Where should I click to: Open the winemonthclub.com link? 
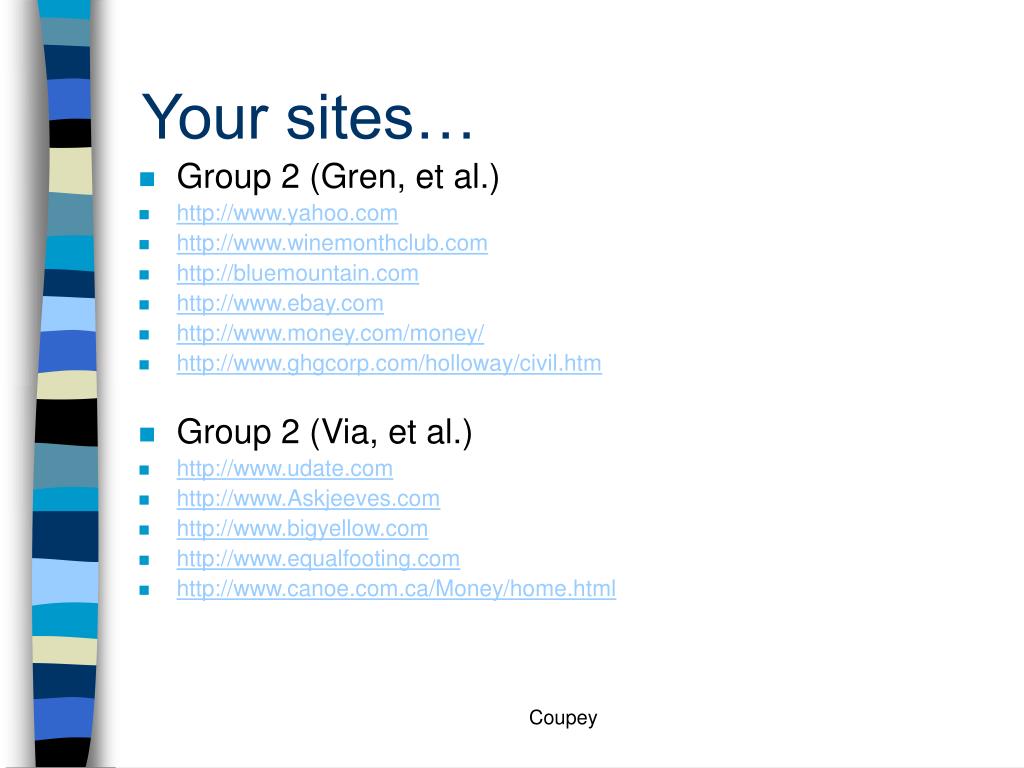click(x=332, y=244)
